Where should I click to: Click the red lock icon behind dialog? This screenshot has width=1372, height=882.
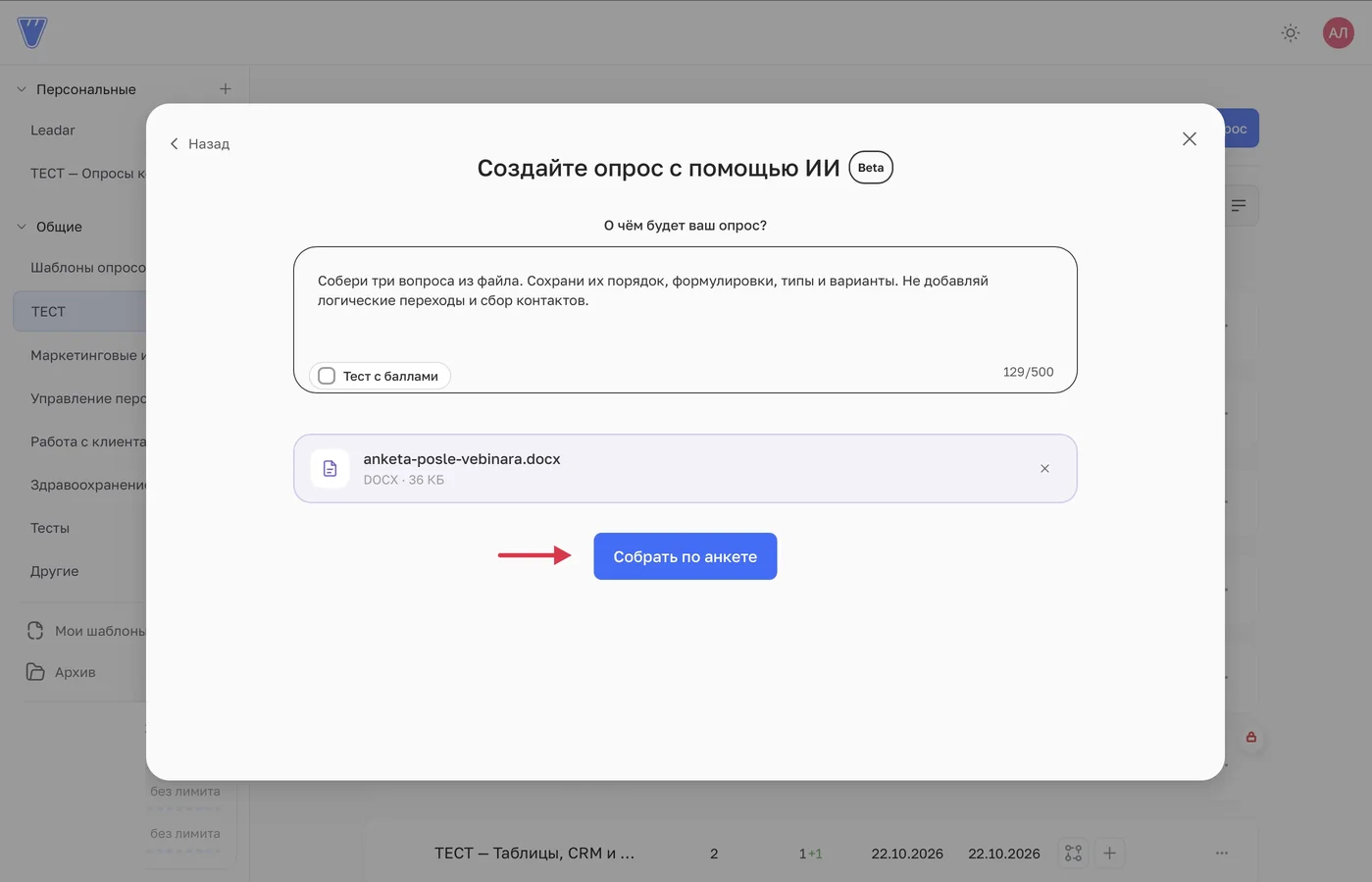click(x=1251, y=737)
